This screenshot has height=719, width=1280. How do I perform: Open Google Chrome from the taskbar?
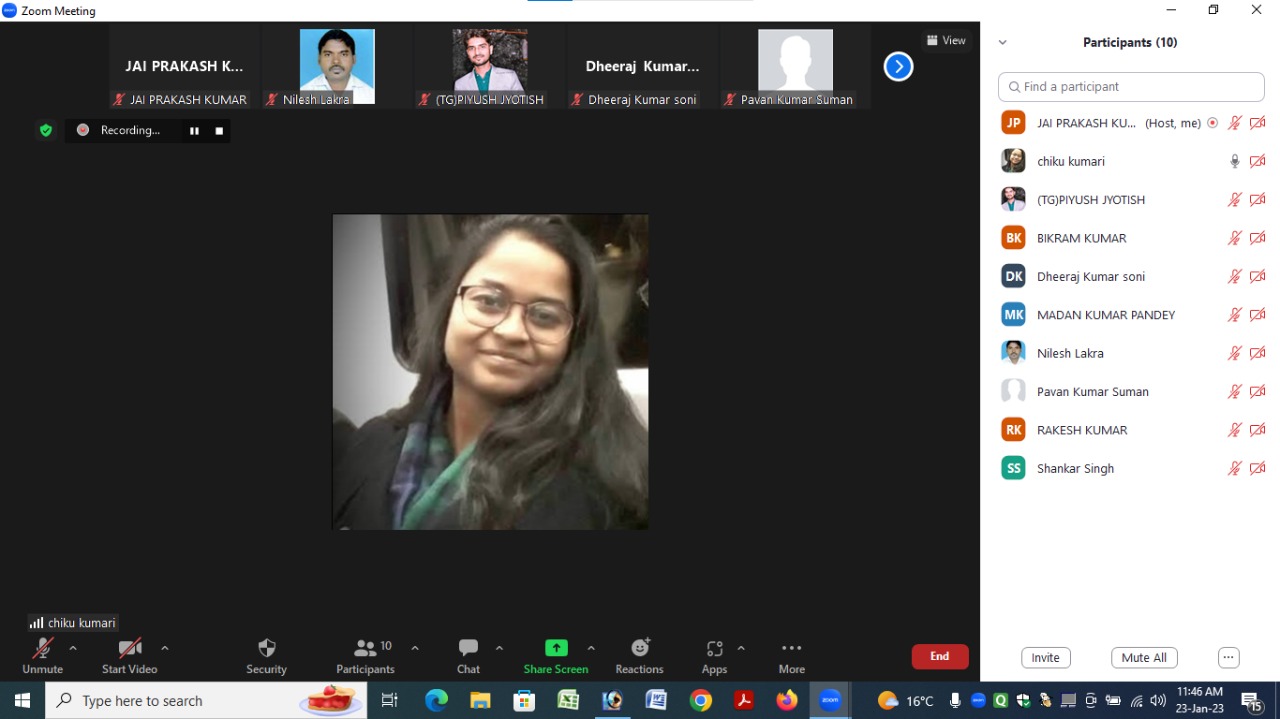700,701
